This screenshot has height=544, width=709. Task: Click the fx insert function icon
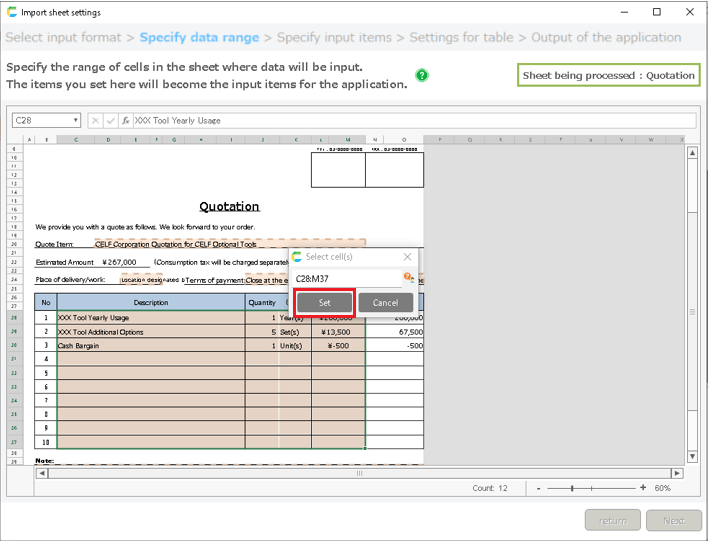click(126, 120)
